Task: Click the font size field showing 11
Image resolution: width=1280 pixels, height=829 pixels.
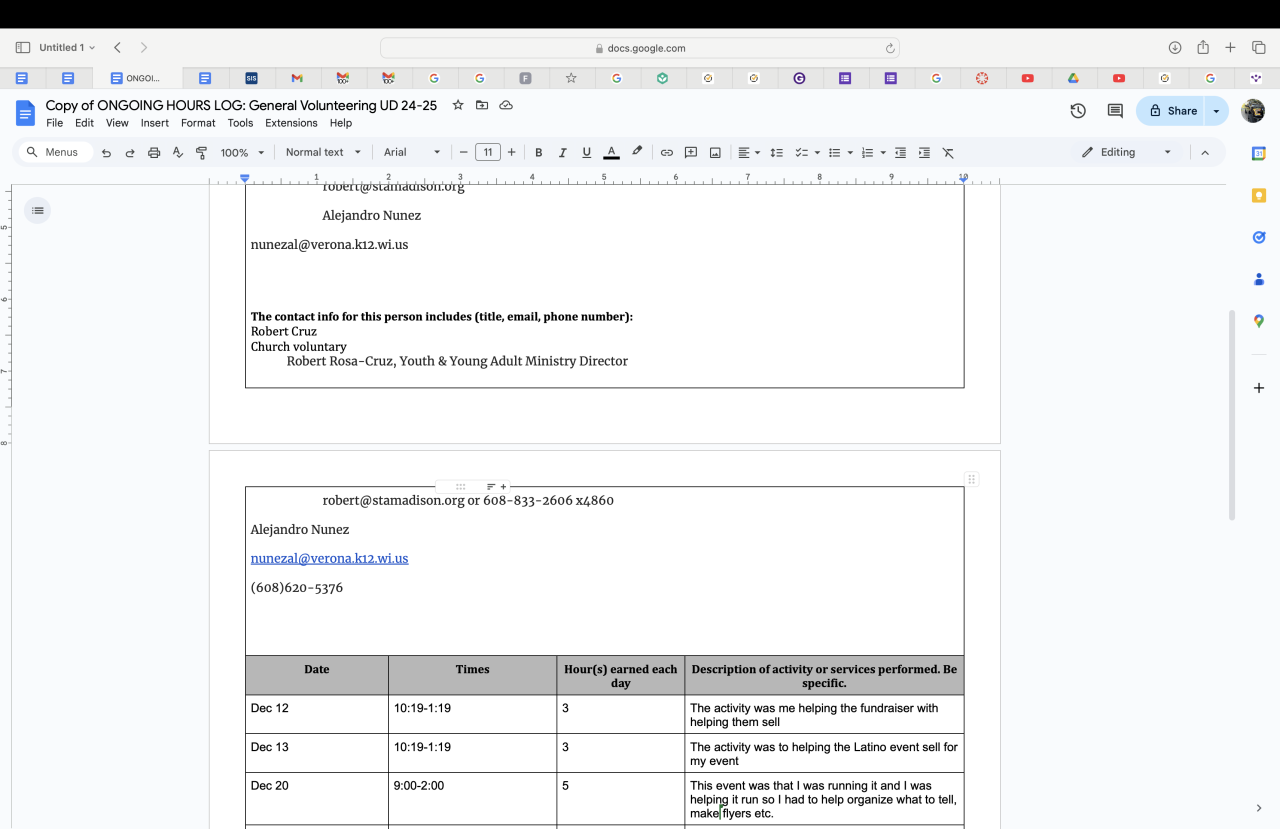Action: click(x=488, y=153)
